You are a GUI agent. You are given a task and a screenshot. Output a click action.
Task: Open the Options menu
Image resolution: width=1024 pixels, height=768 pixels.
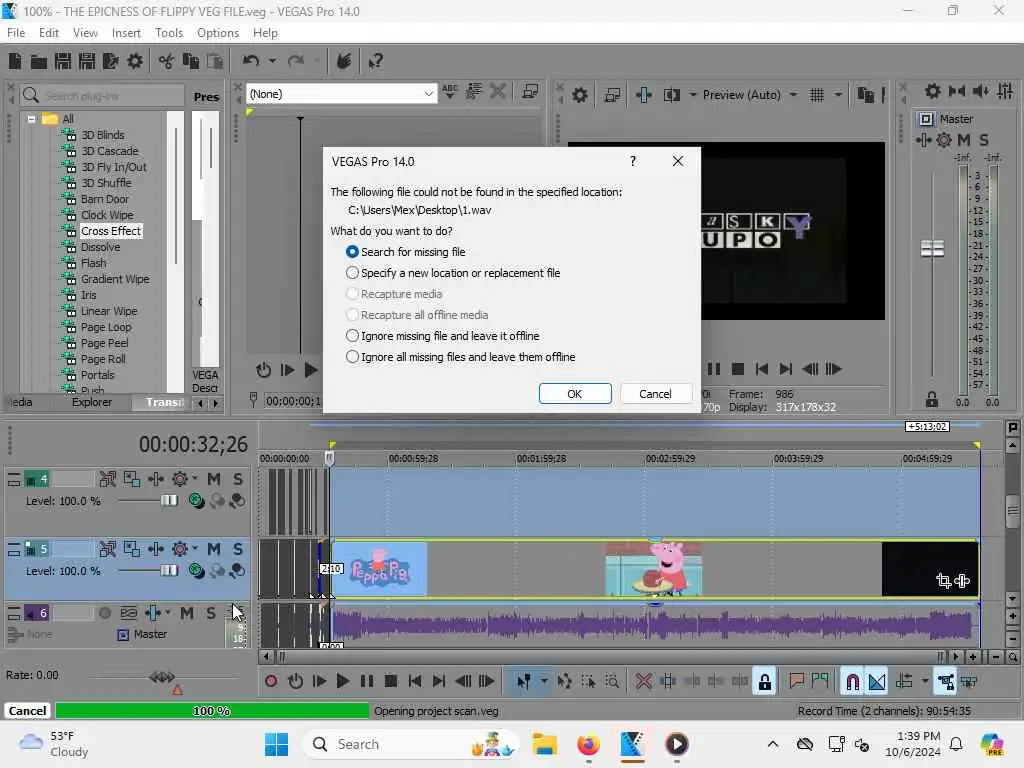pos(218,33)
